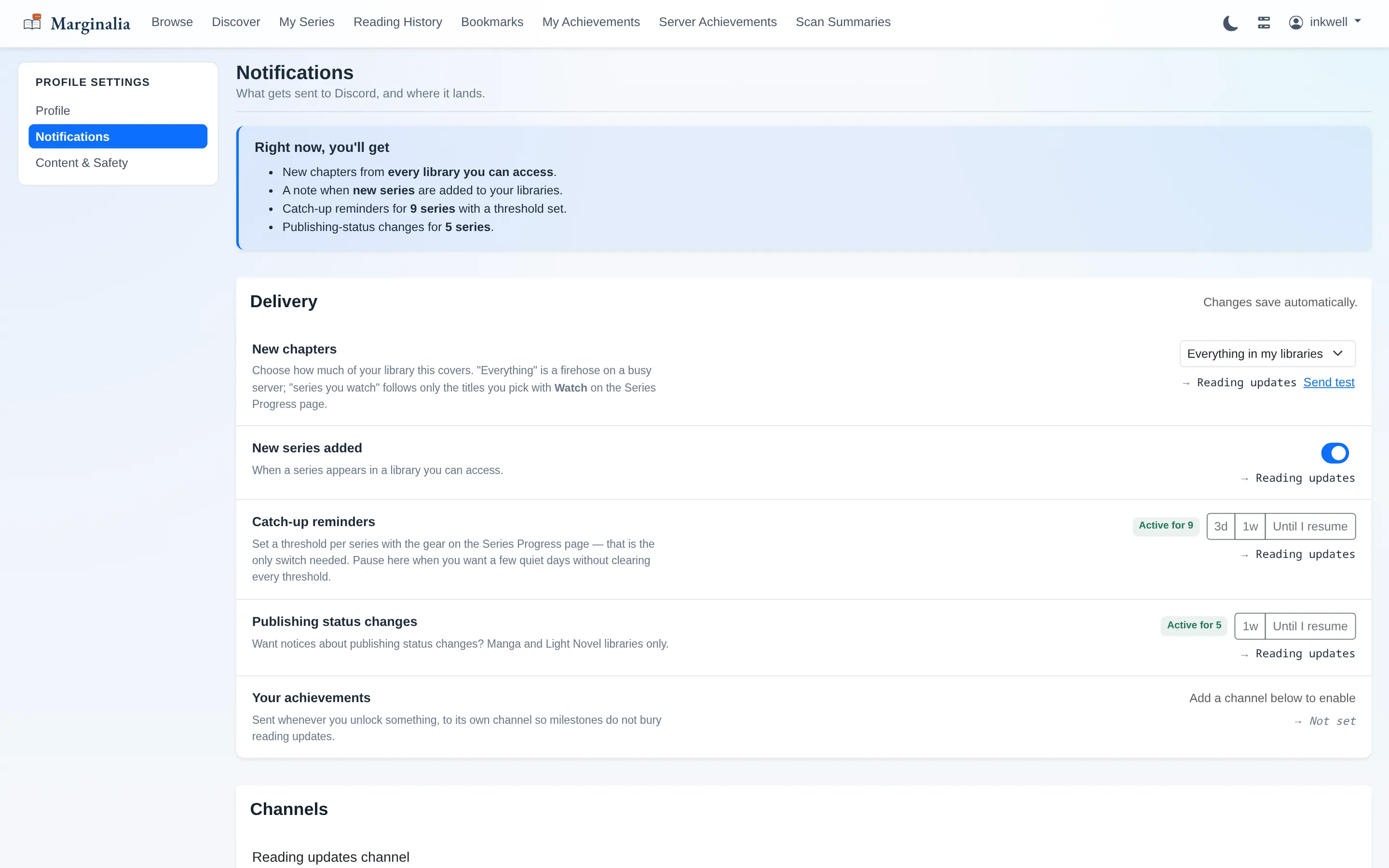
Task: Click the Channels section heading
Action: (289, 809)
